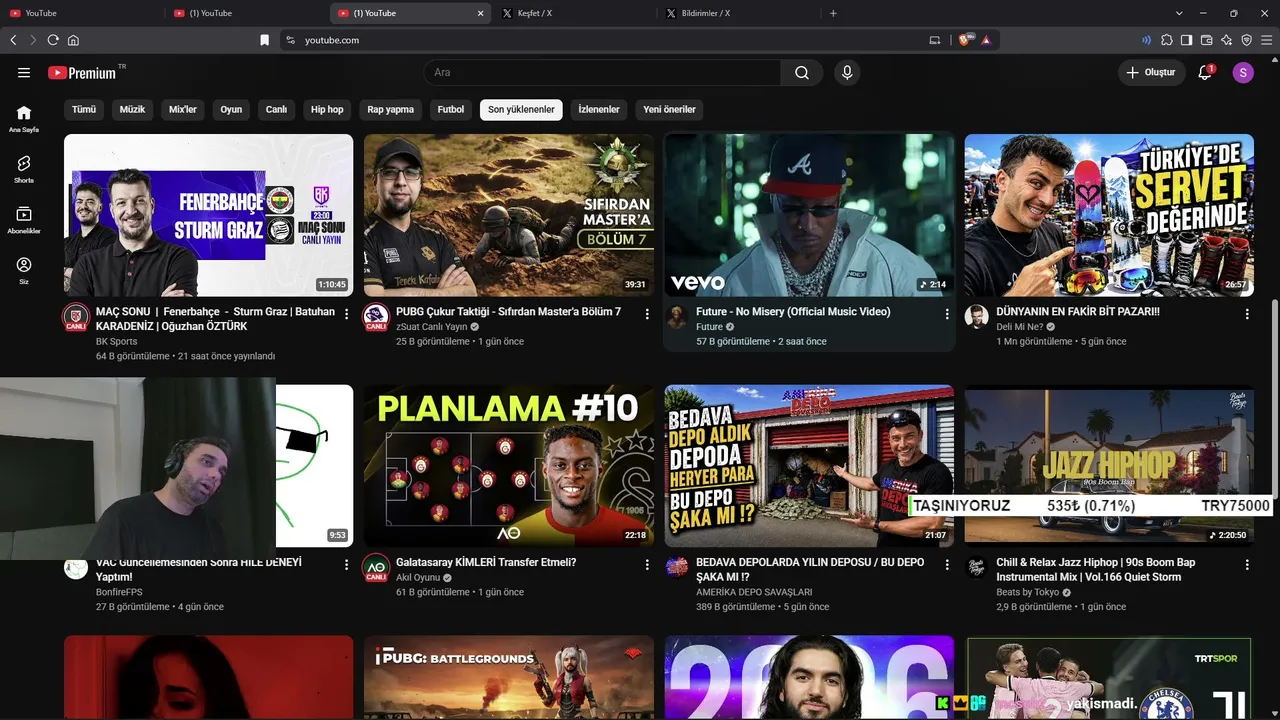Screen dimensions: 1280x720
Task: Open the account avatar menu
Action: pyautogui.click(x=1243, y=73)
